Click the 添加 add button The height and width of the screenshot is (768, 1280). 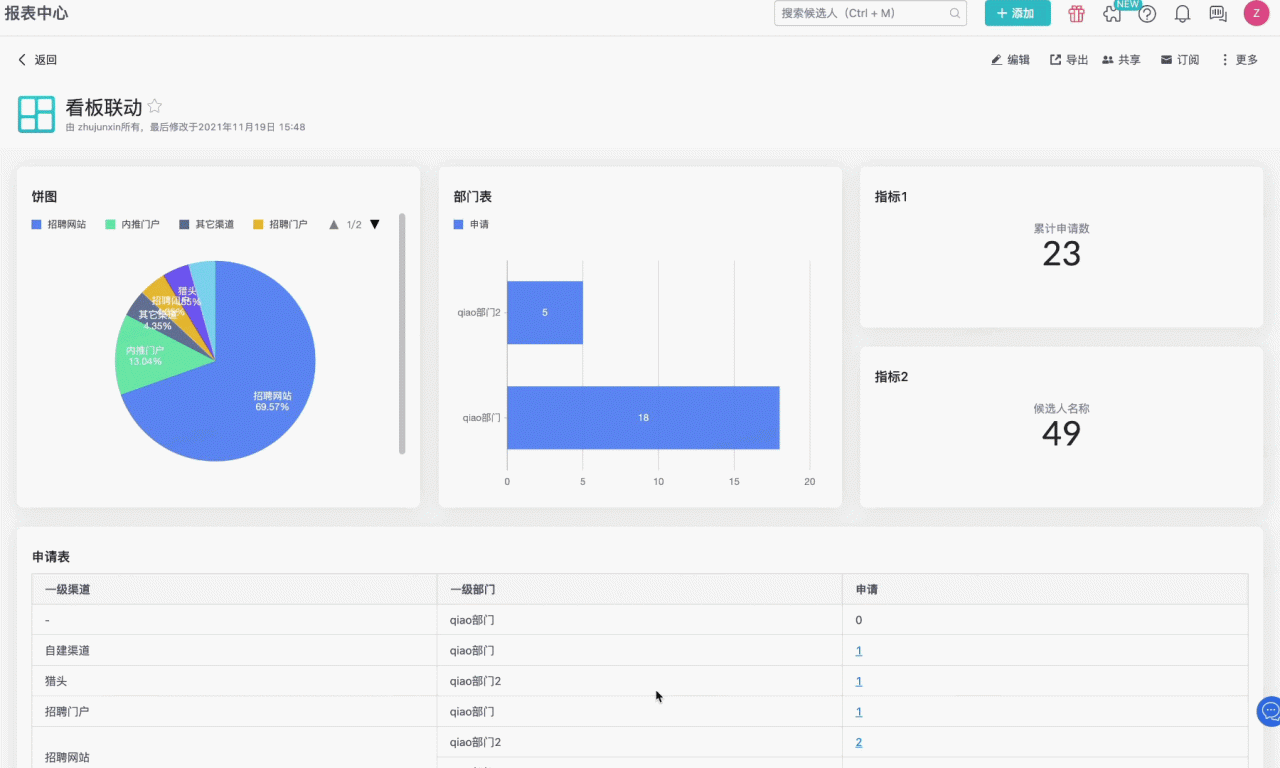click(1017, 13)
